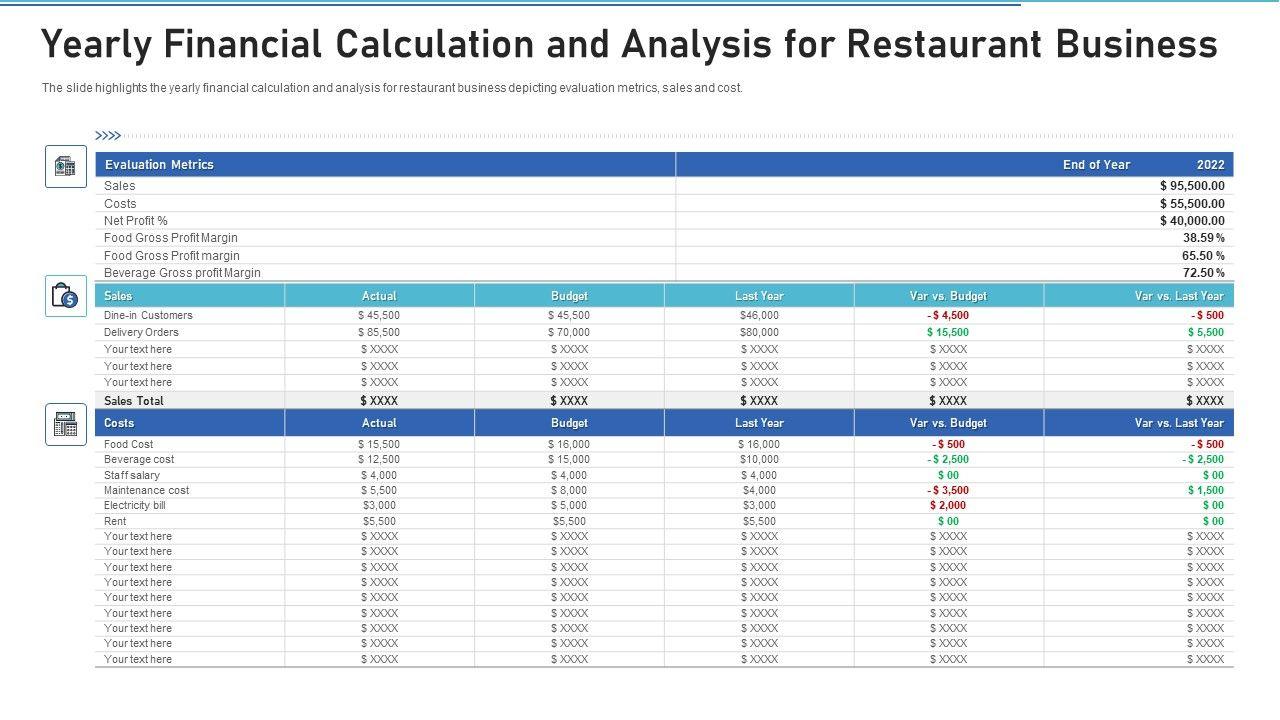The width and height of the screenshot is (1280, 720).
Task: Click the slide title heading text
Action: coord(629,45)
